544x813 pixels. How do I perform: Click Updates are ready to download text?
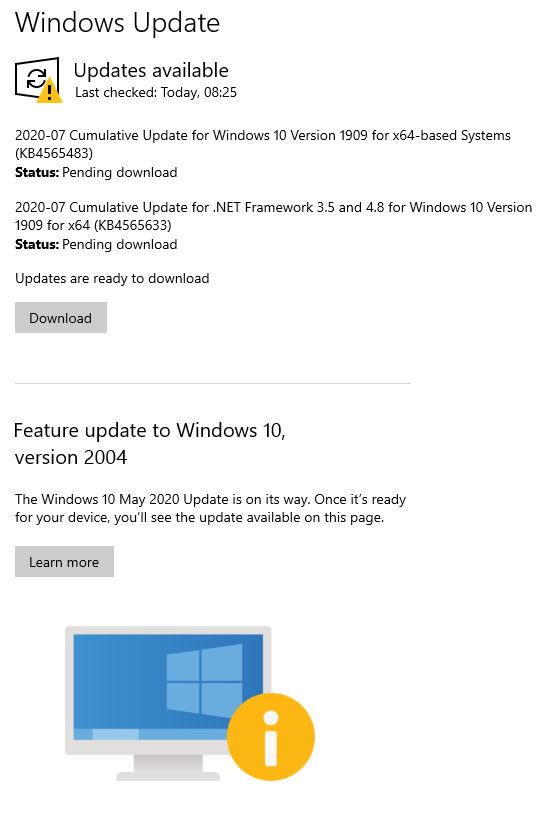[x=112, y=278]
